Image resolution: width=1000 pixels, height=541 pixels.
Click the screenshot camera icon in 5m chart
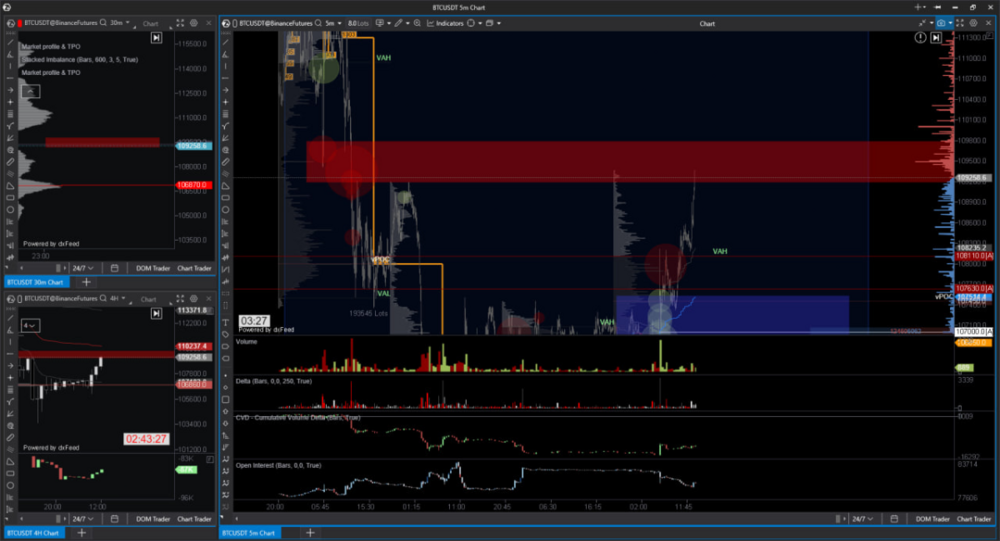(x=941, y=23)
